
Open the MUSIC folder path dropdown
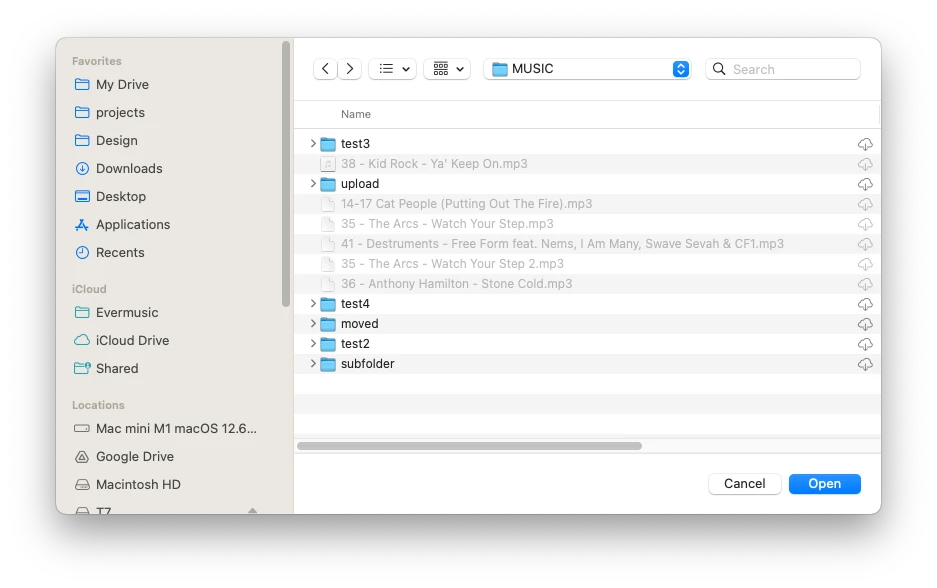[586, 68]
